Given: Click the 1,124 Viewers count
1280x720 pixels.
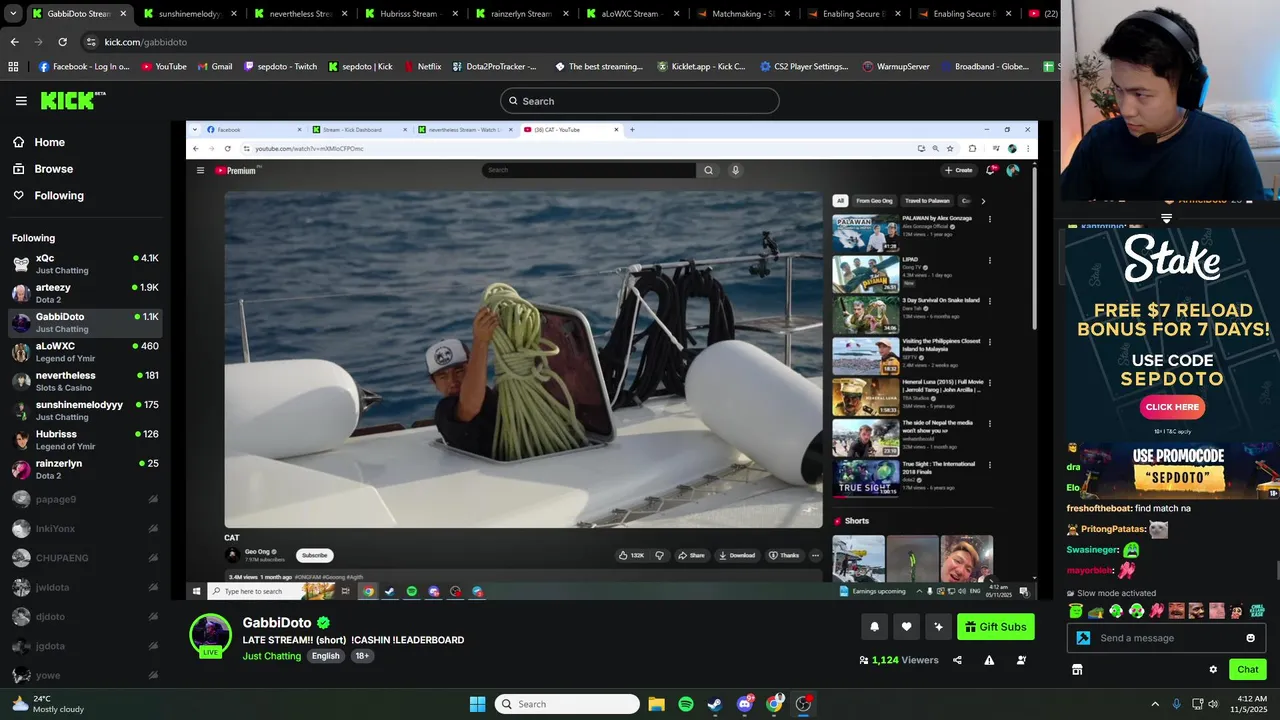Looking at the screenshot, I should pos(898,660).
